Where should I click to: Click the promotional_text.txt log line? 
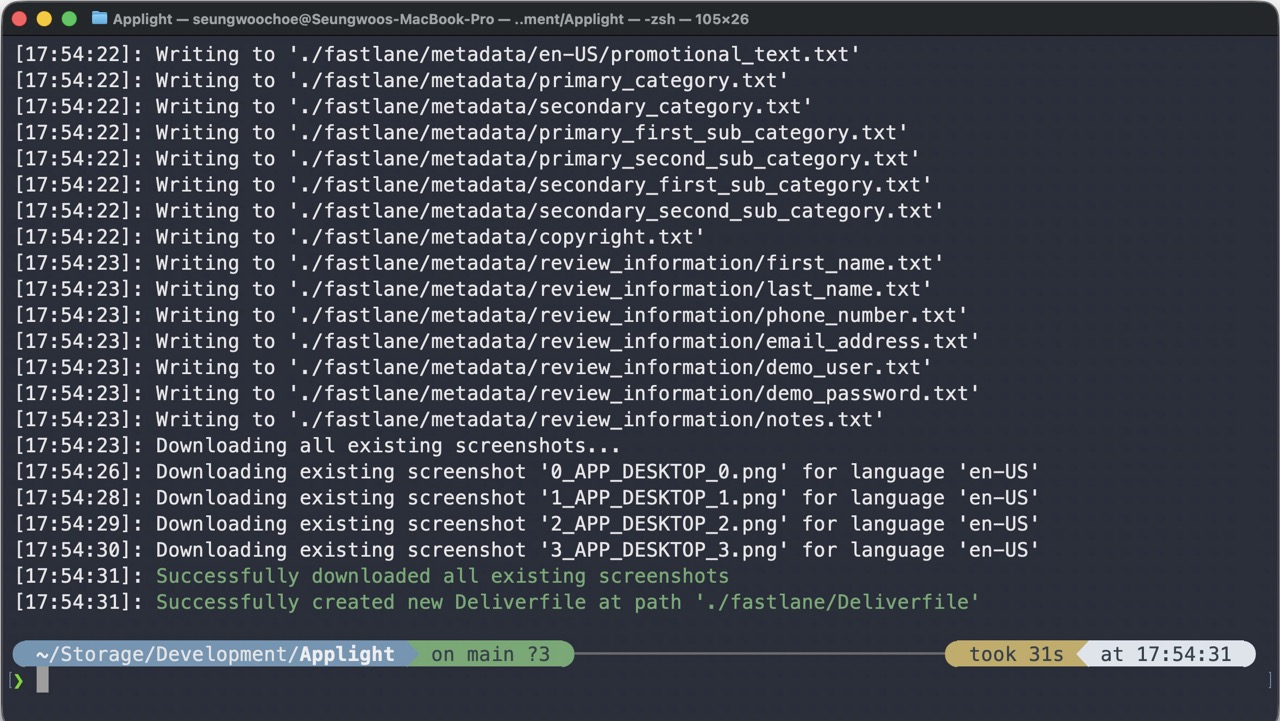tap(437, 55)
